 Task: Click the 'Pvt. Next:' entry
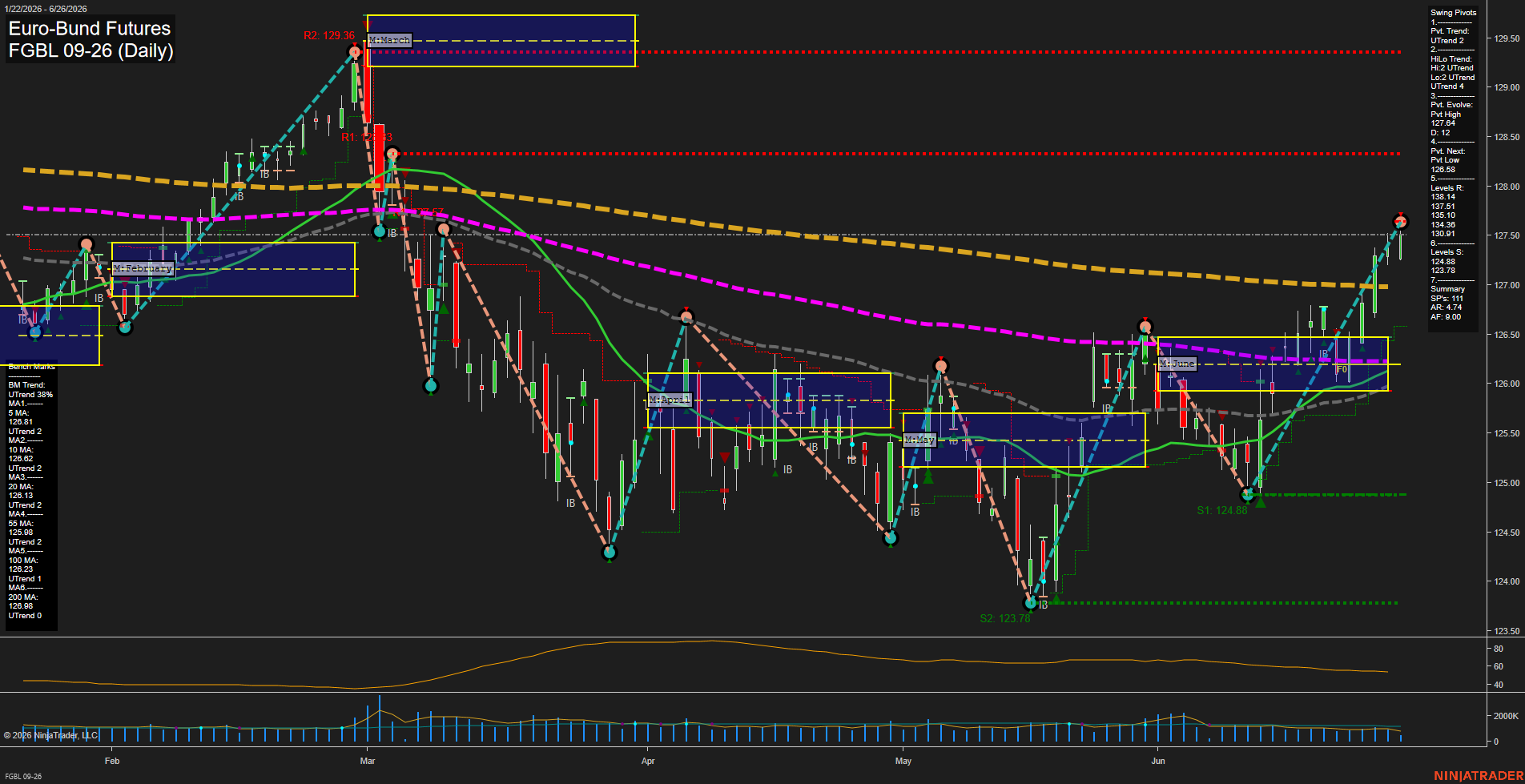(1447, 151)
